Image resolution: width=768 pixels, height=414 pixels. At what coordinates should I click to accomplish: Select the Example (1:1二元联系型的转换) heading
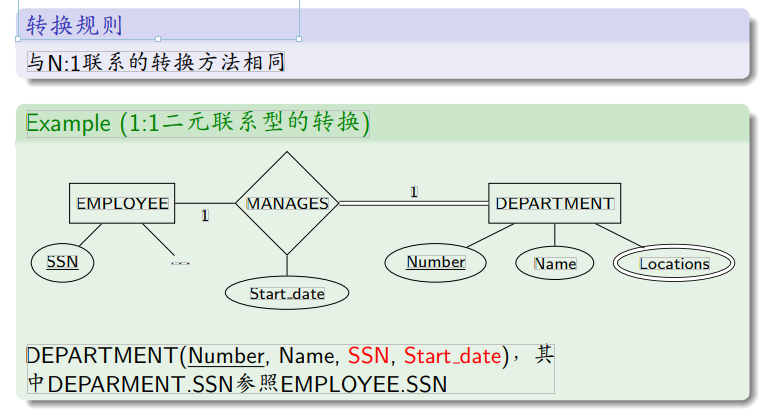click(198, 123)
